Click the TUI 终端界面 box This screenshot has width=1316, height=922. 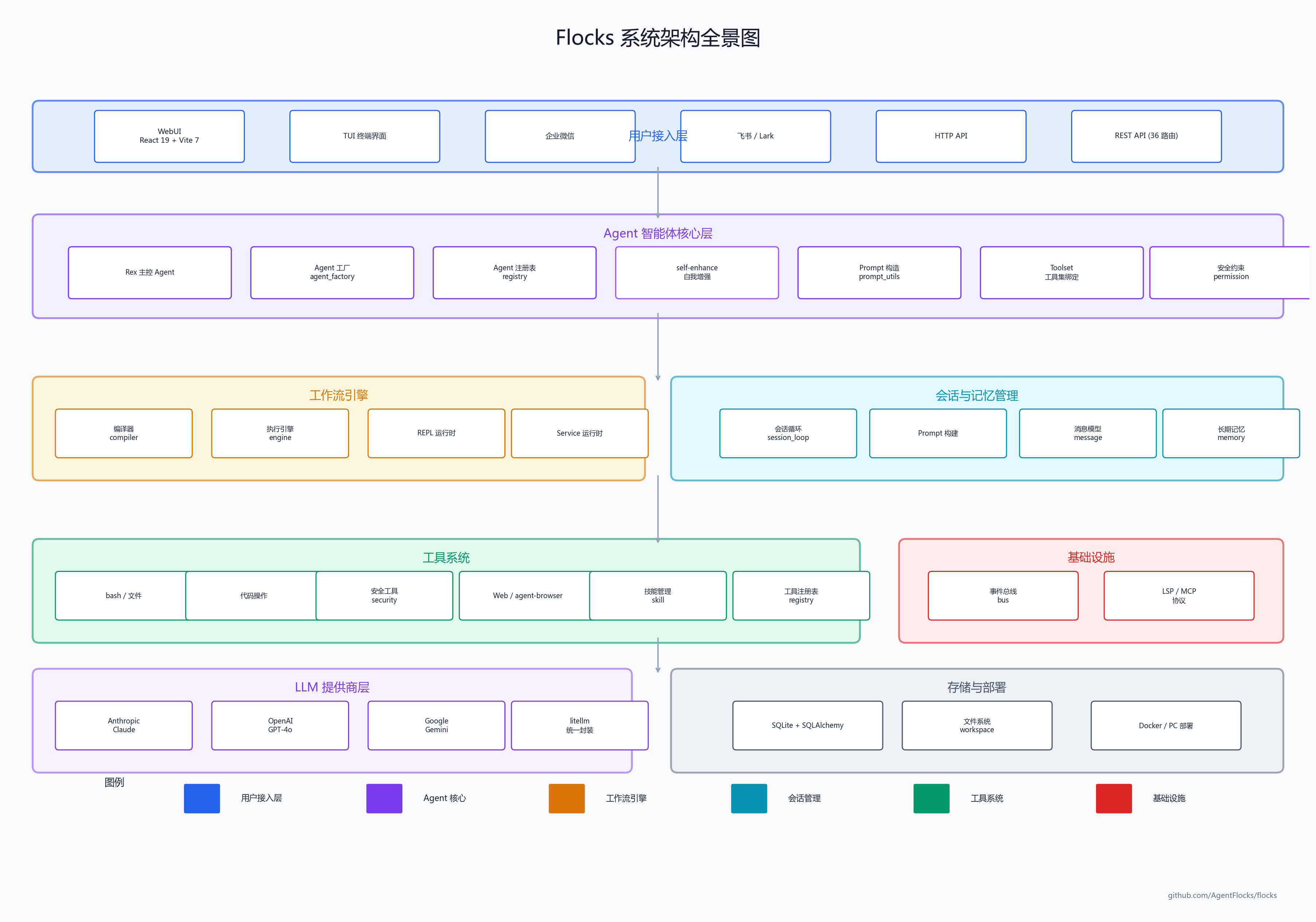(364, 136)
